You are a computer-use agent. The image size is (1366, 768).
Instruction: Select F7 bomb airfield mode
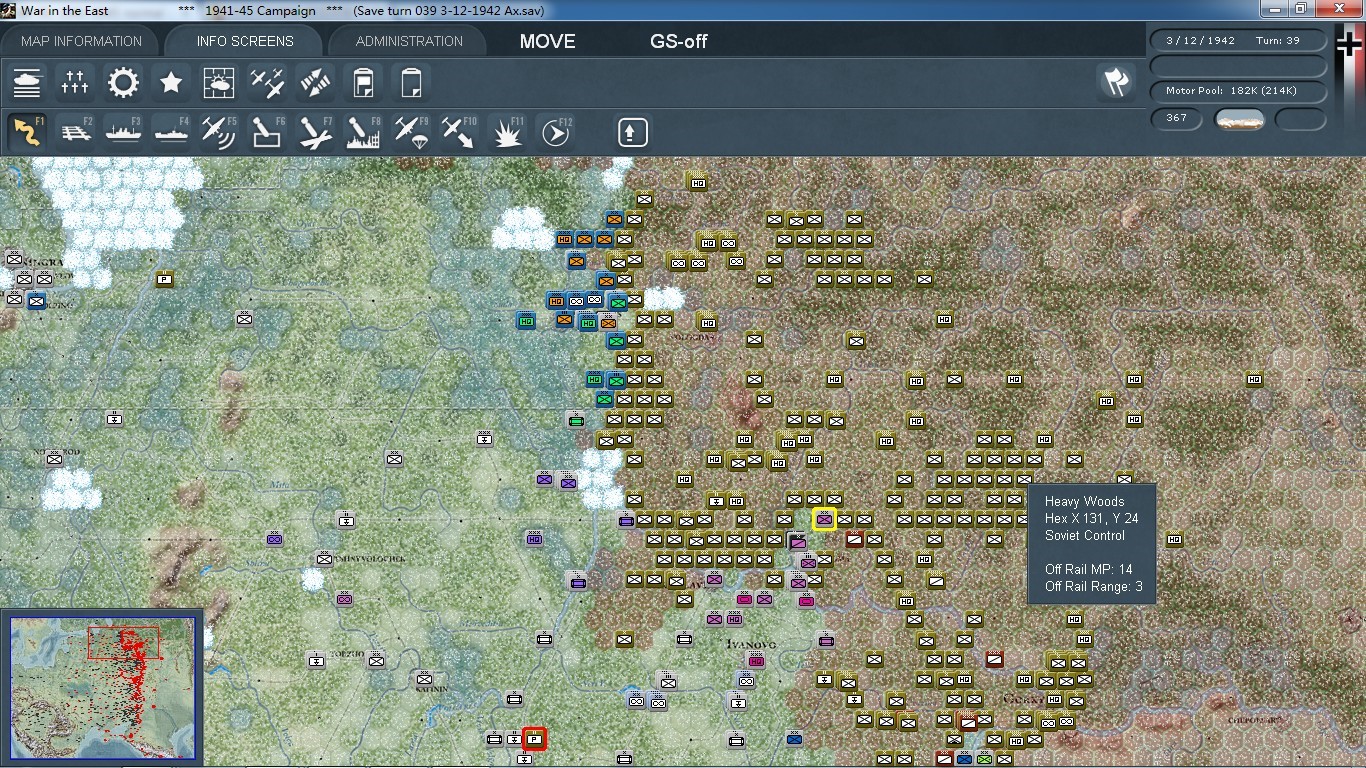(315, 132)
